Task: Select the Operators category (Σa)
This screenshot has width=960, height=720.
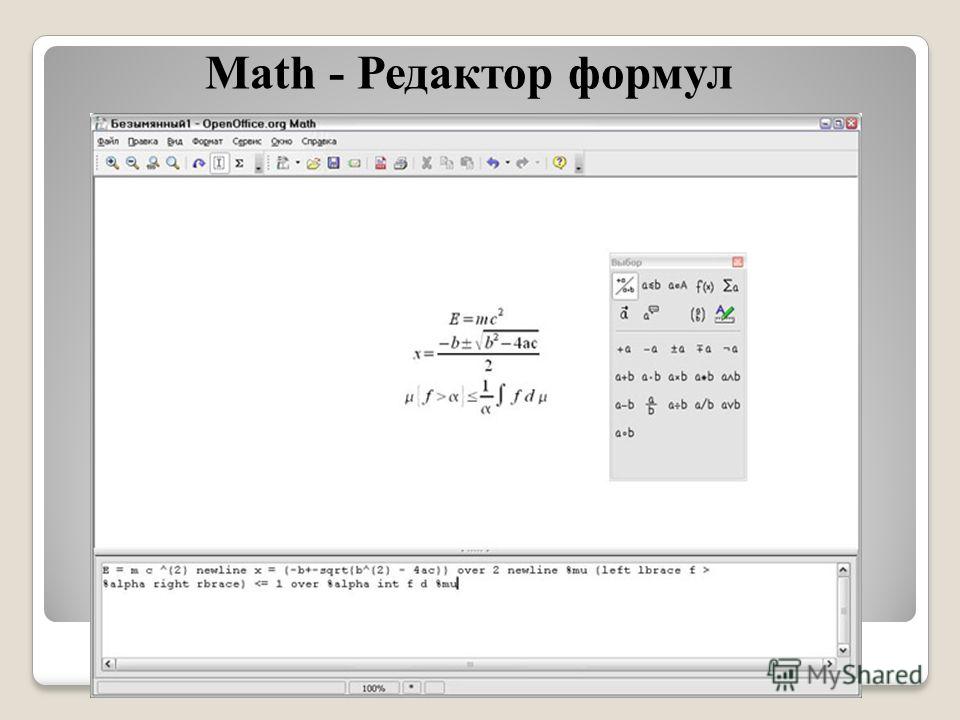Action: (730, 286)
